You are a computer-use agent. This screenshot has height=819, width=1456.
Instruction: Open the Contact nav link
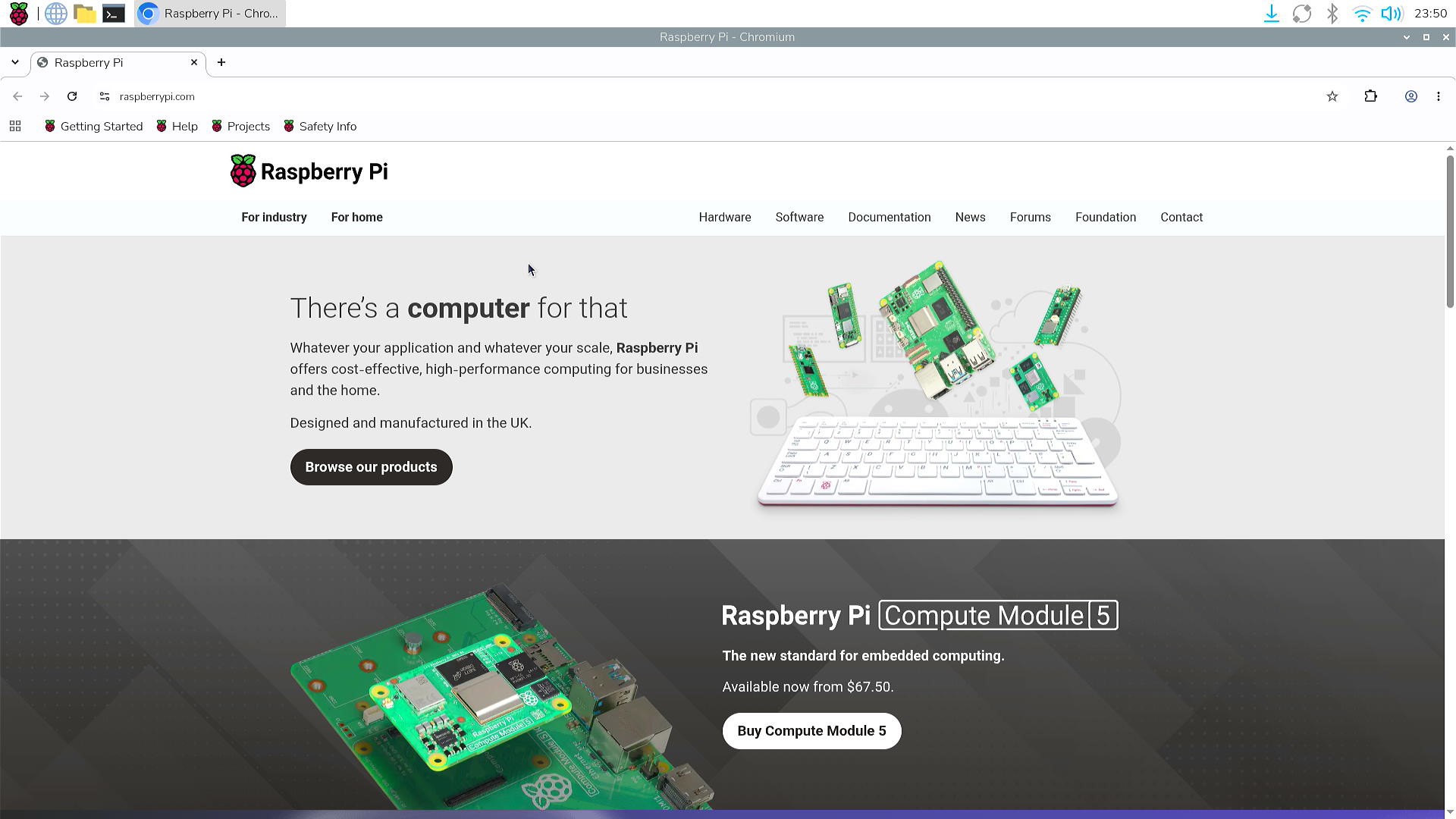pyautogui.click(x=1181, y=218)
